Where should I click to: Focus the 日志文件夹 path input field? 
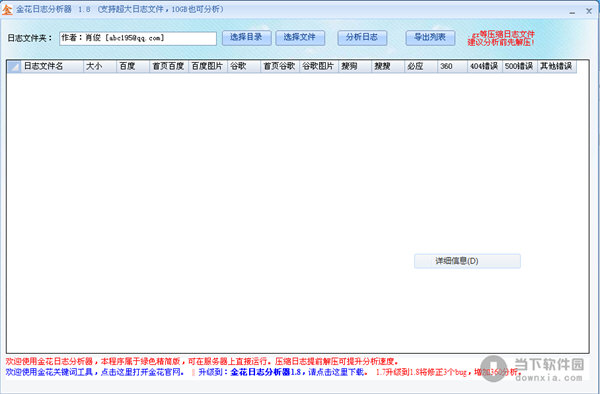tap(138, 38)
